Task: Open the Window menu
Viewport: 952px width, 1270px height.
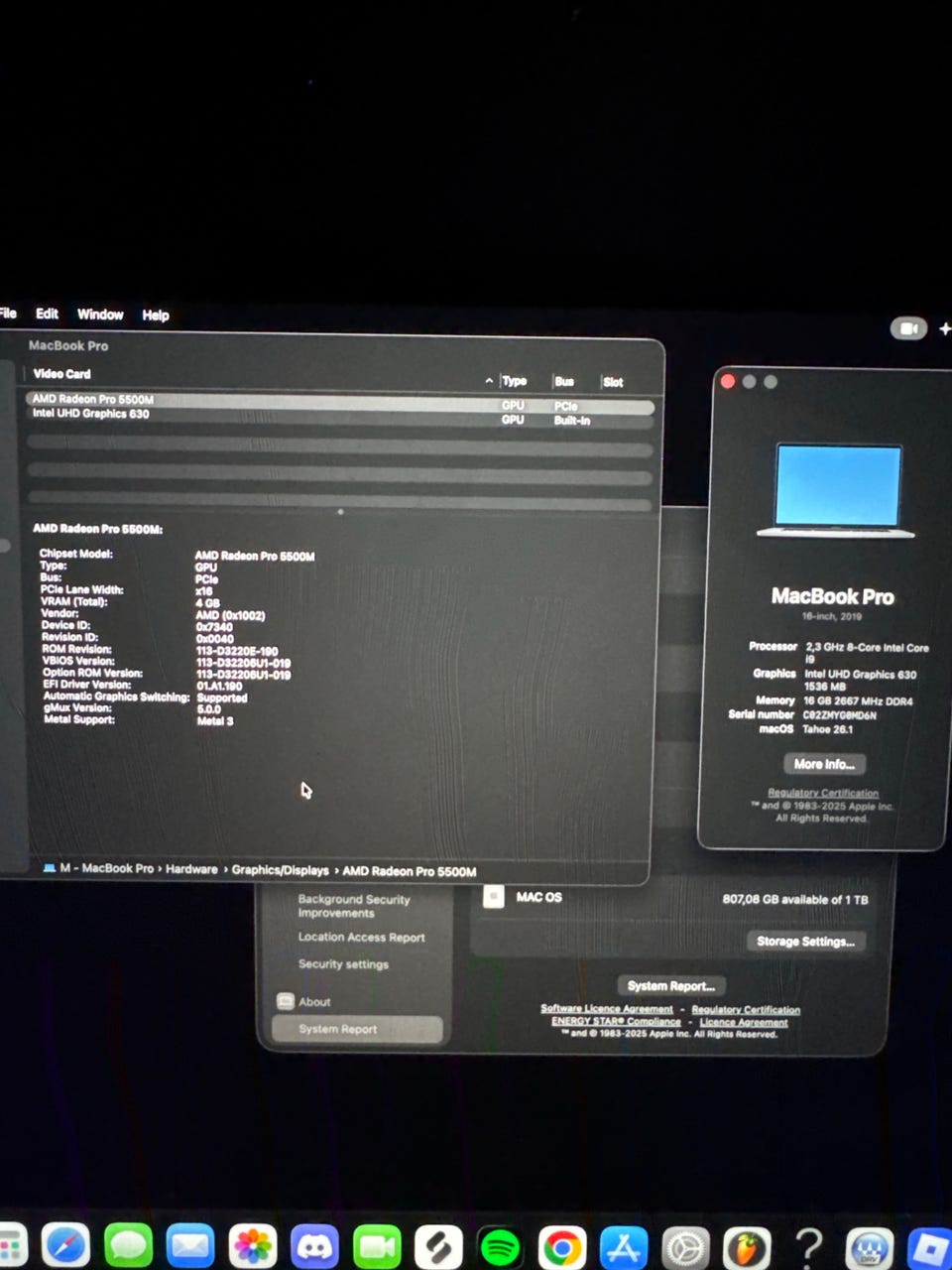Action: 100,315
